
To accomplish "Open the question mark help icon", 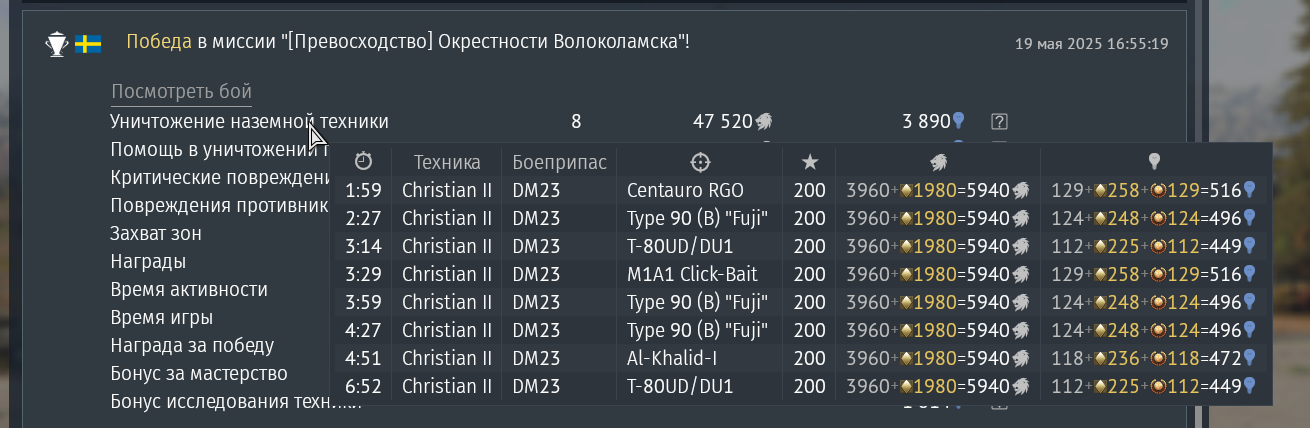I will (998, 122).
